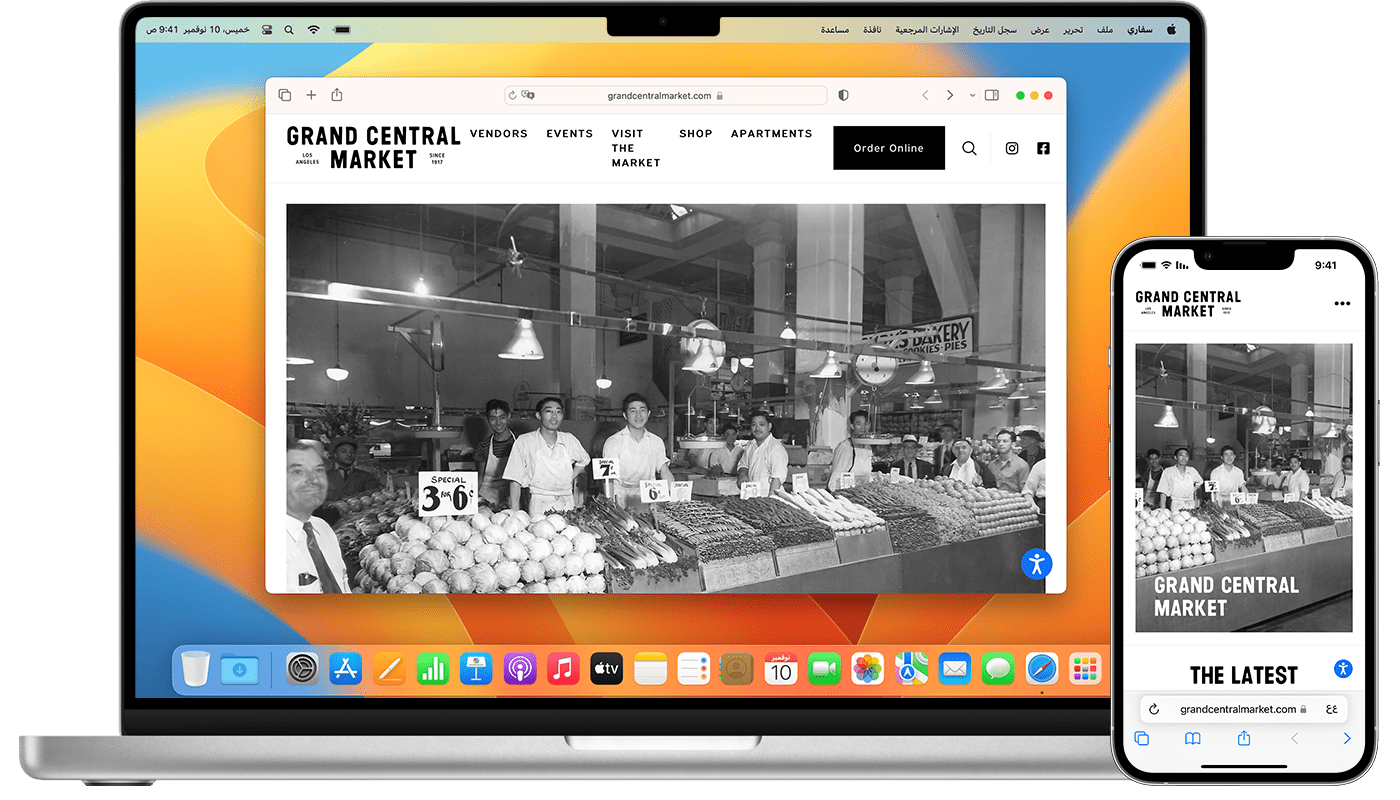Viewport: 1400px width, 800px height.
Task: Expand the tab group chevron beside the sidebar button
Action: 972,96
